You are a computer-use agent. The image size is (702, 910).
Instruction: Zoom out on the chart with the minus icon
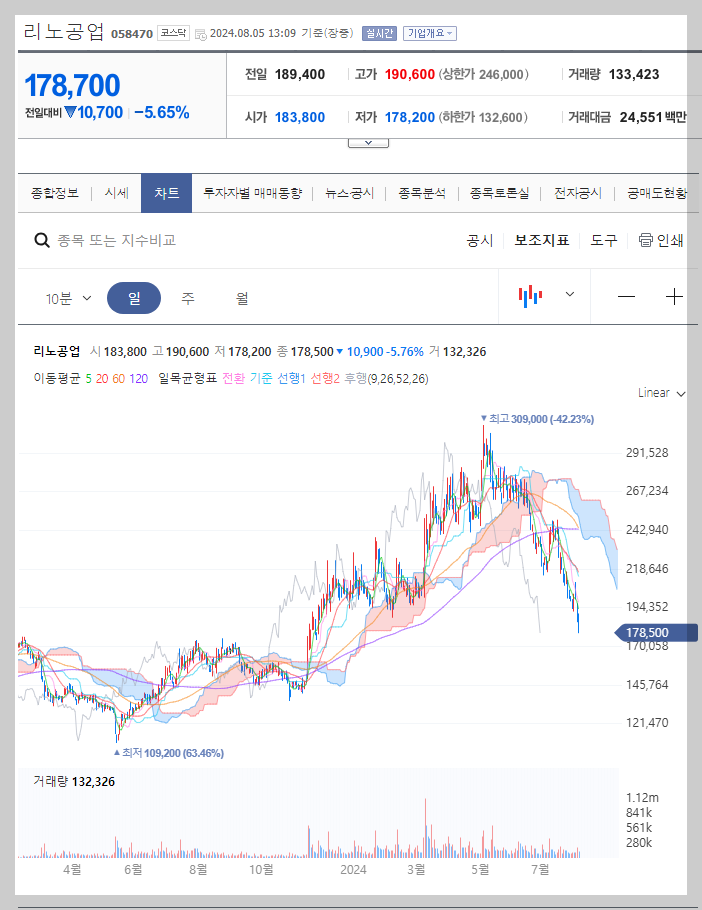tap(628, 296)
